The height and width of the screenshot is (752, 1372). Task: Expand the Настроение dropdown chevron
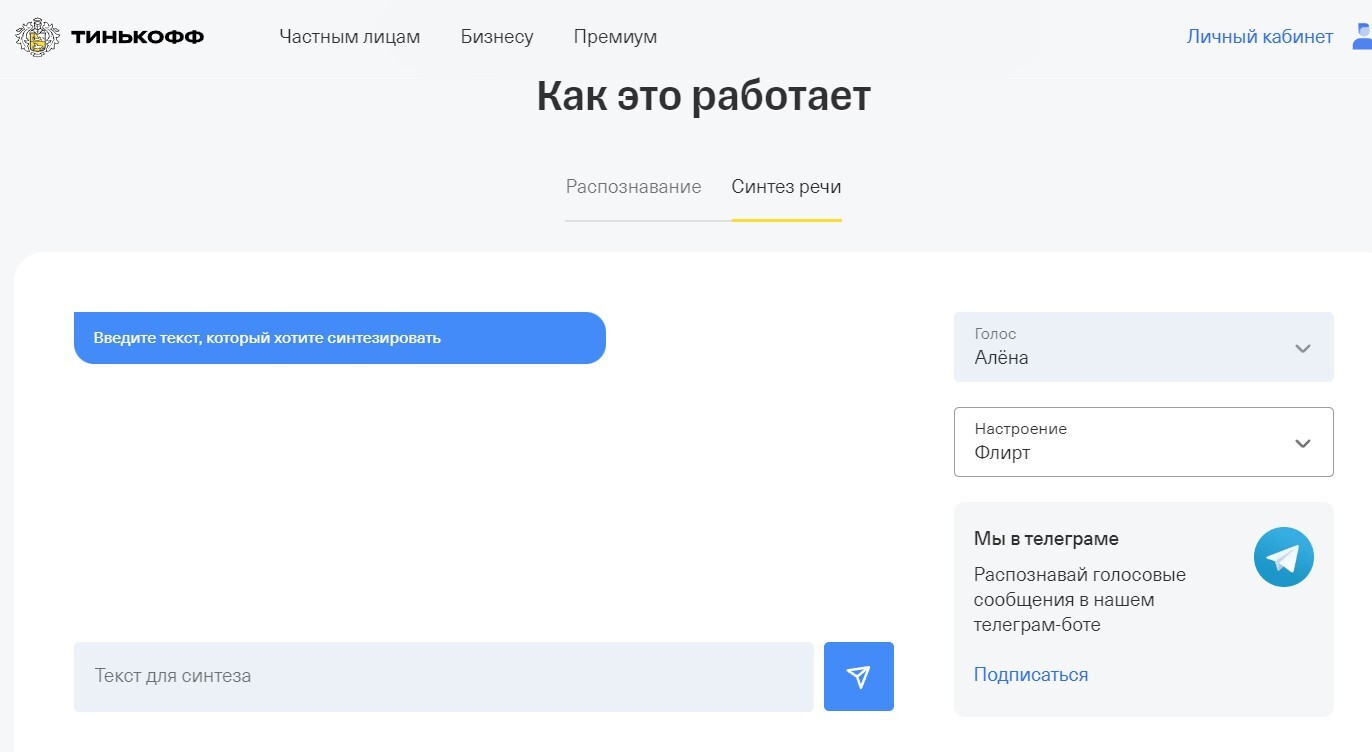(1302, 443)
